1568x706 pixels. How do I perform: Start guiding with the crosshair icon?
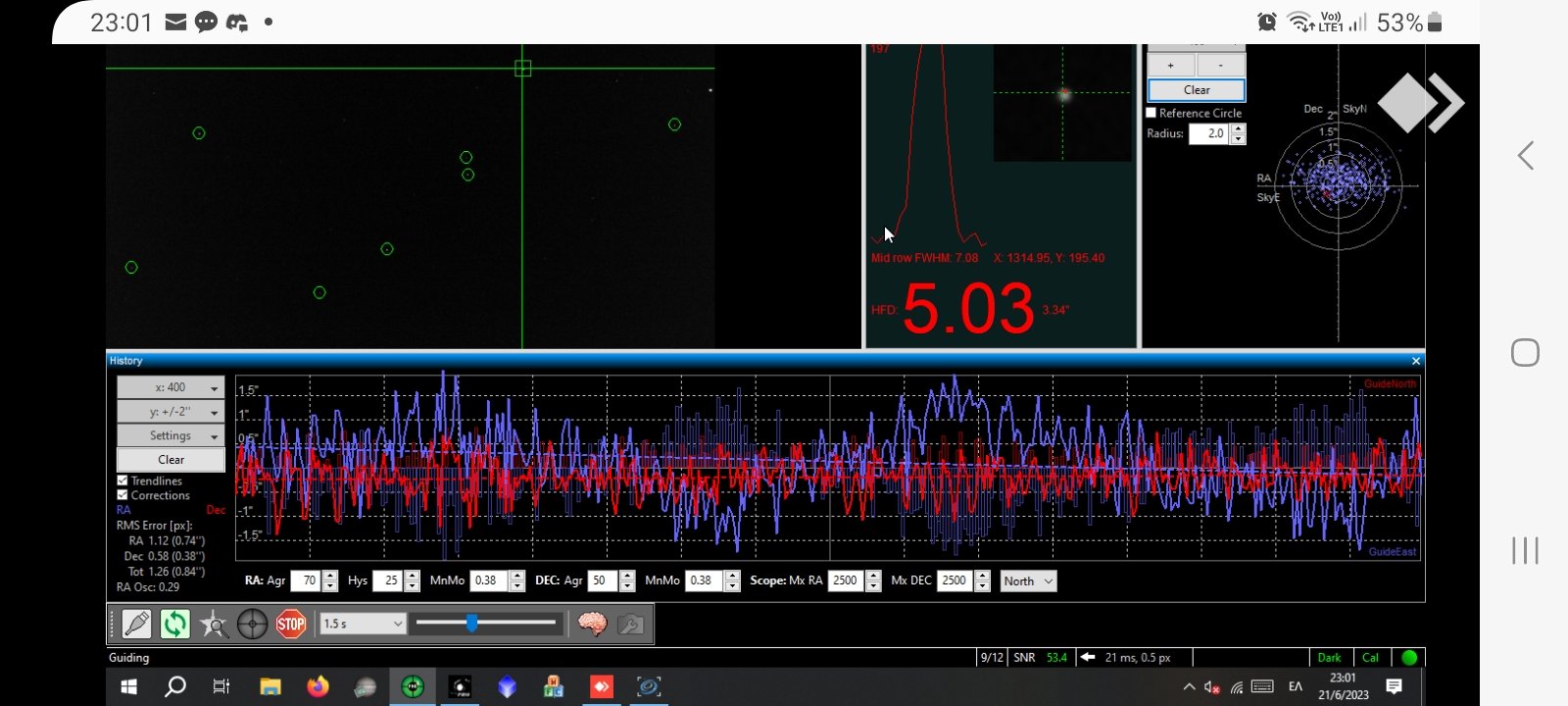pos(252,624)
